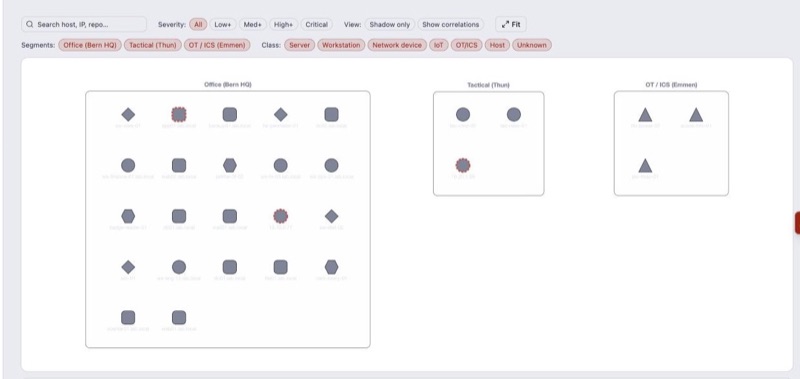
Task: Filter severity to Med+
Action: tap(253, 24)
